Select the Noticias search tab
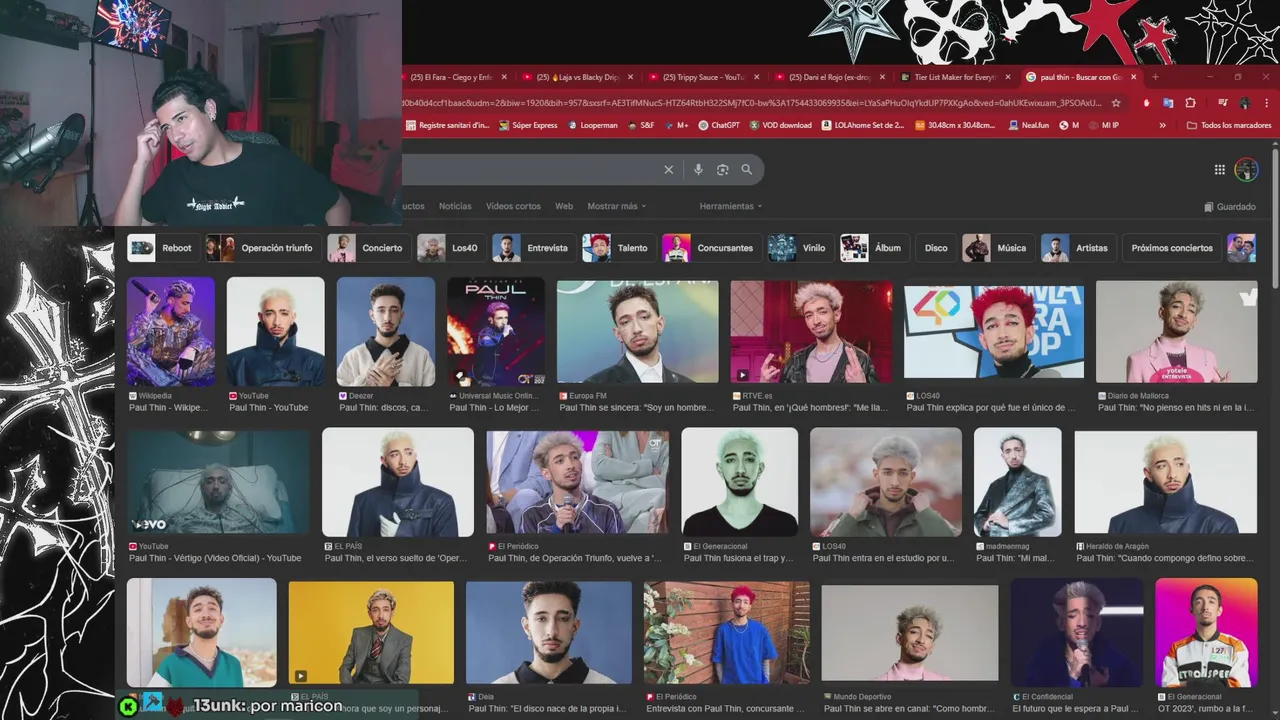Screen dimensions: 1280x720 [455, 206]
